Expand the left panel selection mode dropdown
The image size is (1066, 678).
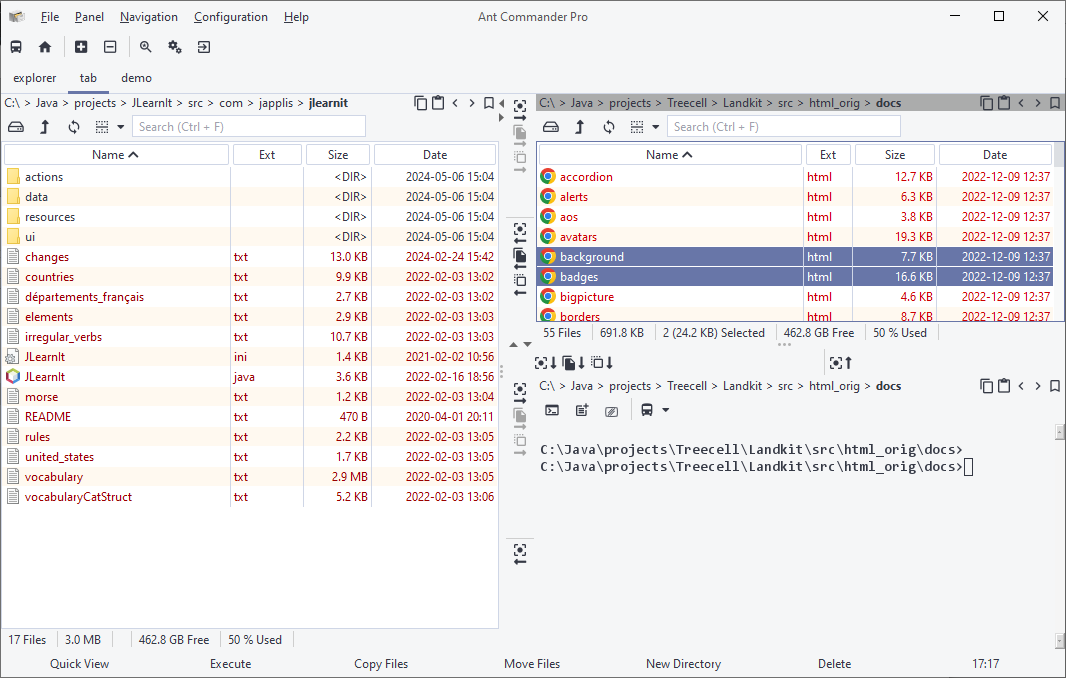(x=120, y=126)
